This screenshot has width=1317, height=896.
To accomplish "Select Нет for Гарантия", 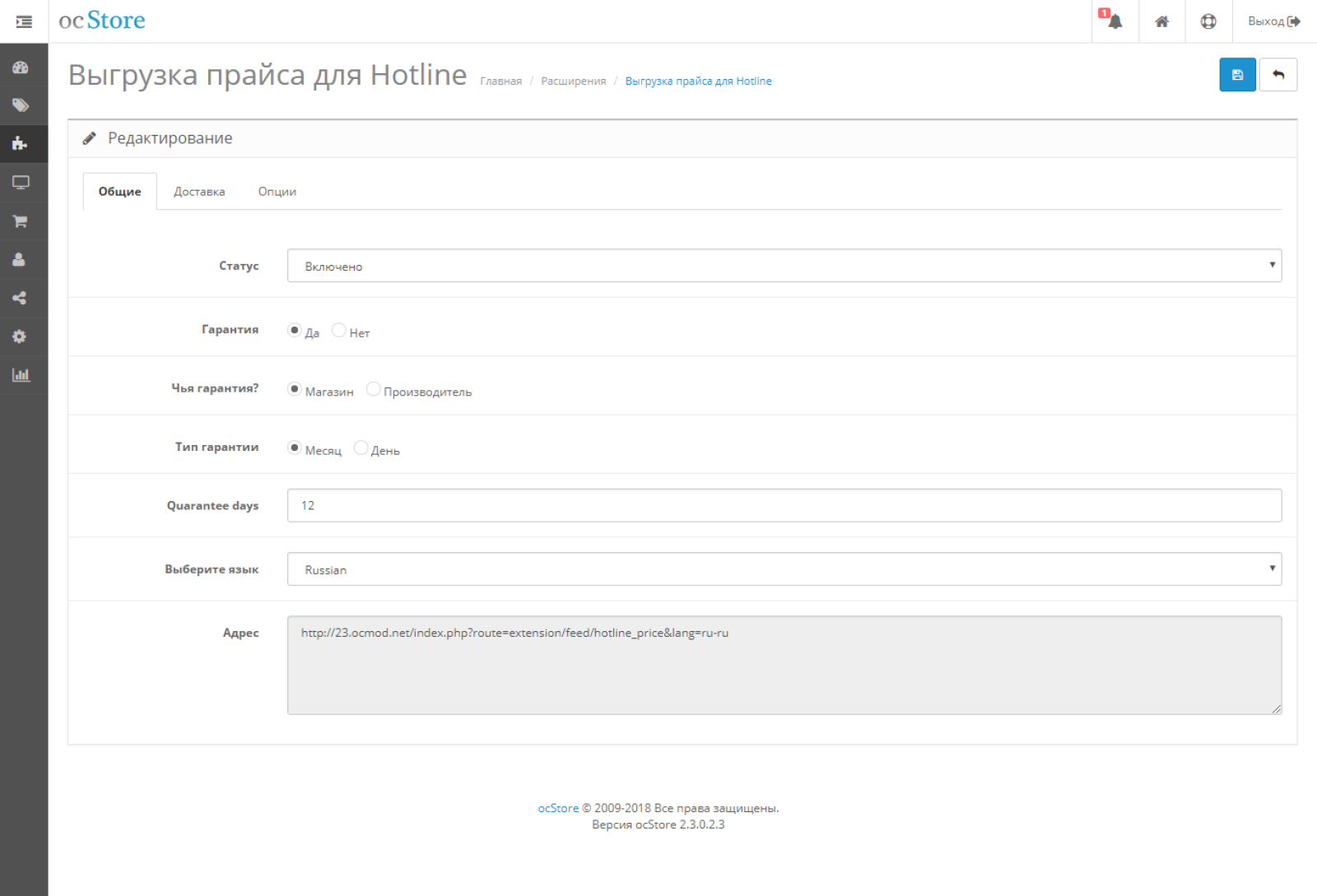I will pos(338,330).
